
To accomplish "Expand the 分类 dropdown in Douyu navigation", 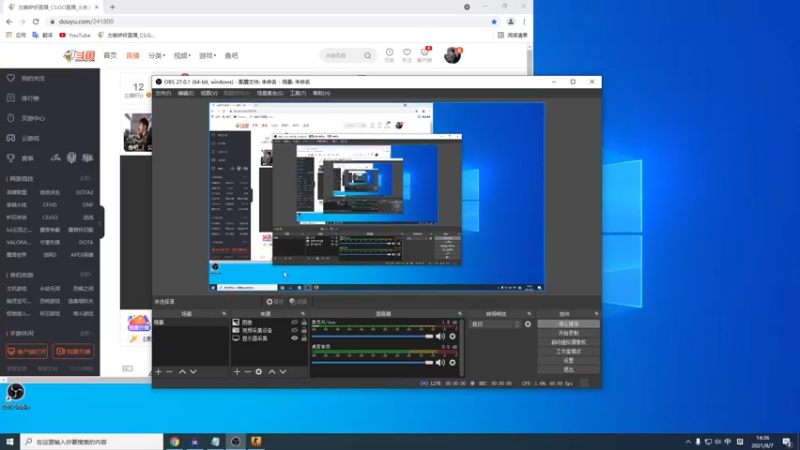I will click(157, 56).
